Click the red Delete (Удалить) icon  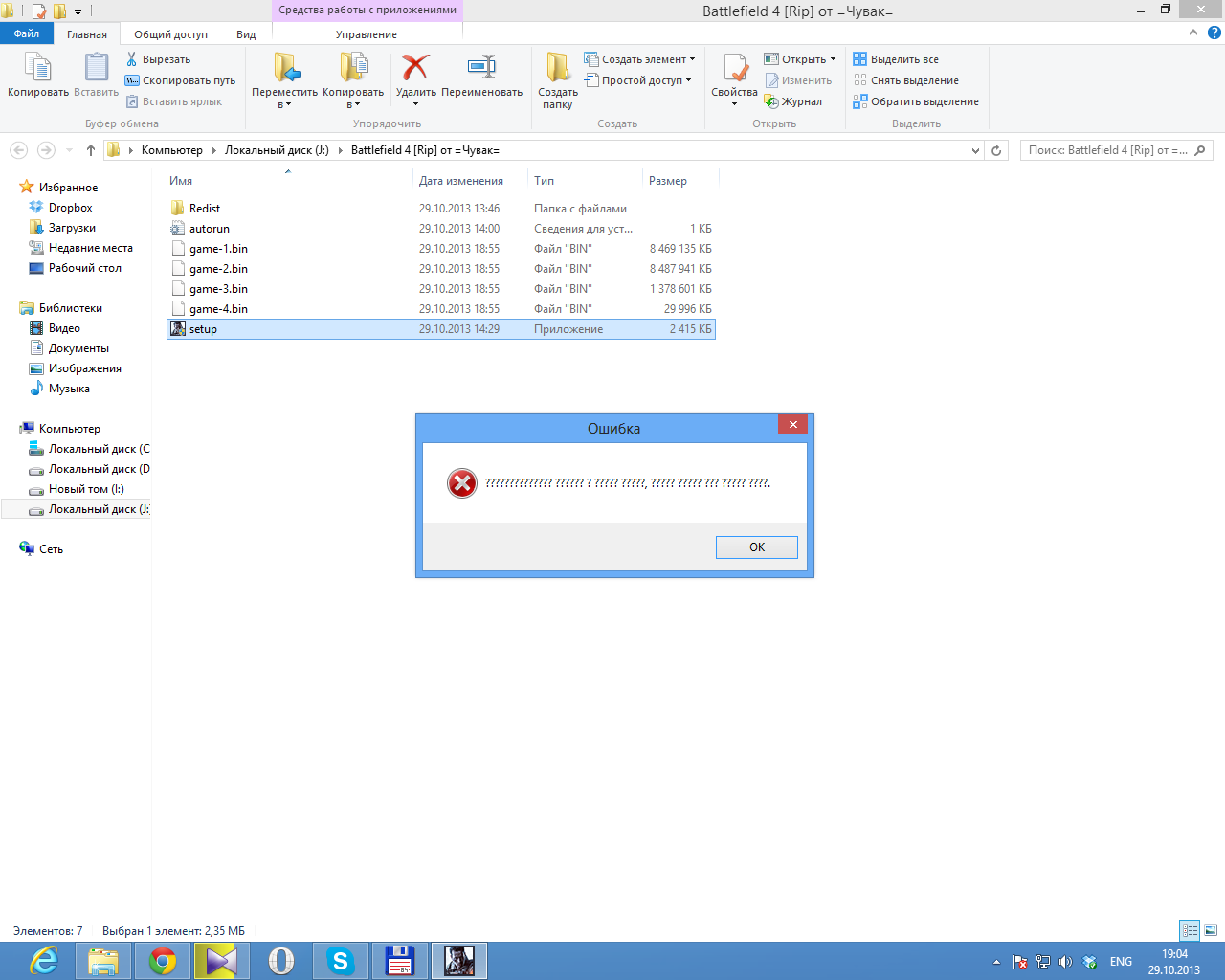pos(416,67)
